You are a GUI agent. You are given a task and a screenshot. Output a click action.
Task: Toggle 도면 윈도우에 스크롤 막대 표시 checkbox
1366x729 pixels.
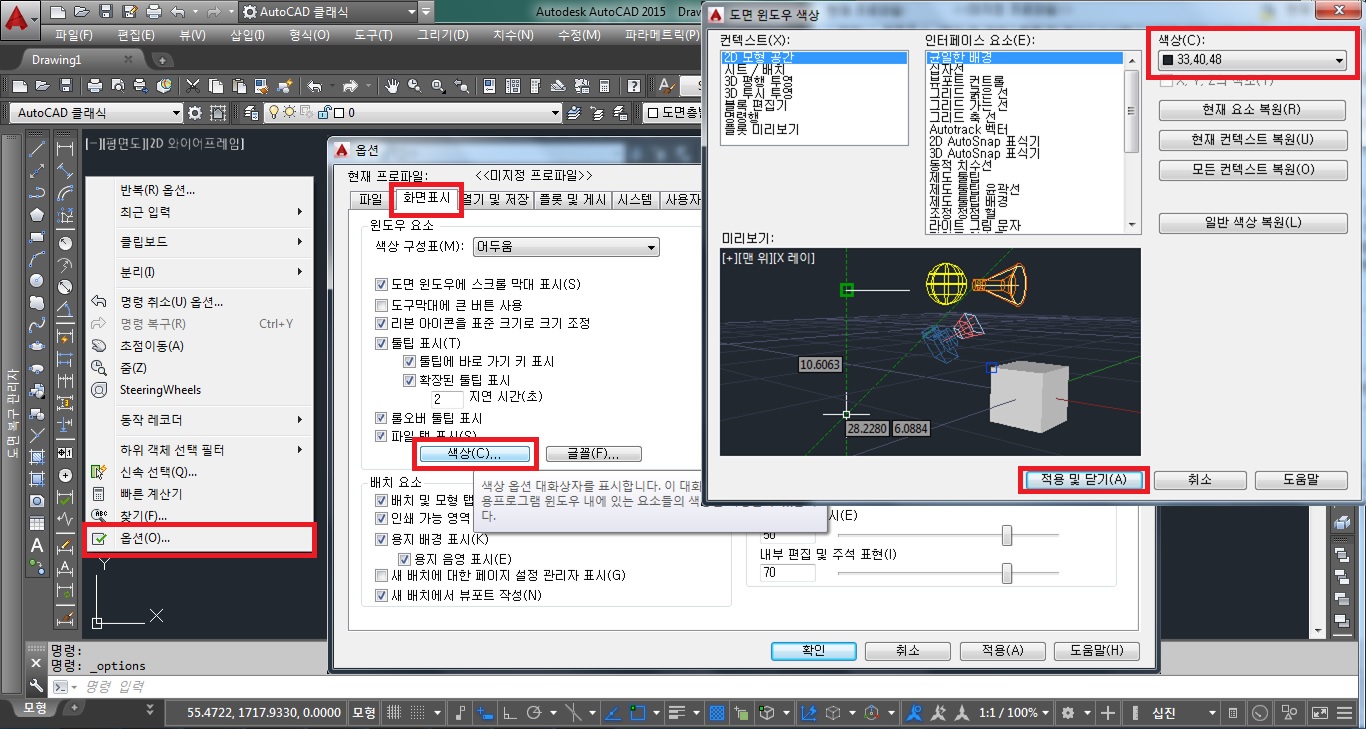click(380, 285)
